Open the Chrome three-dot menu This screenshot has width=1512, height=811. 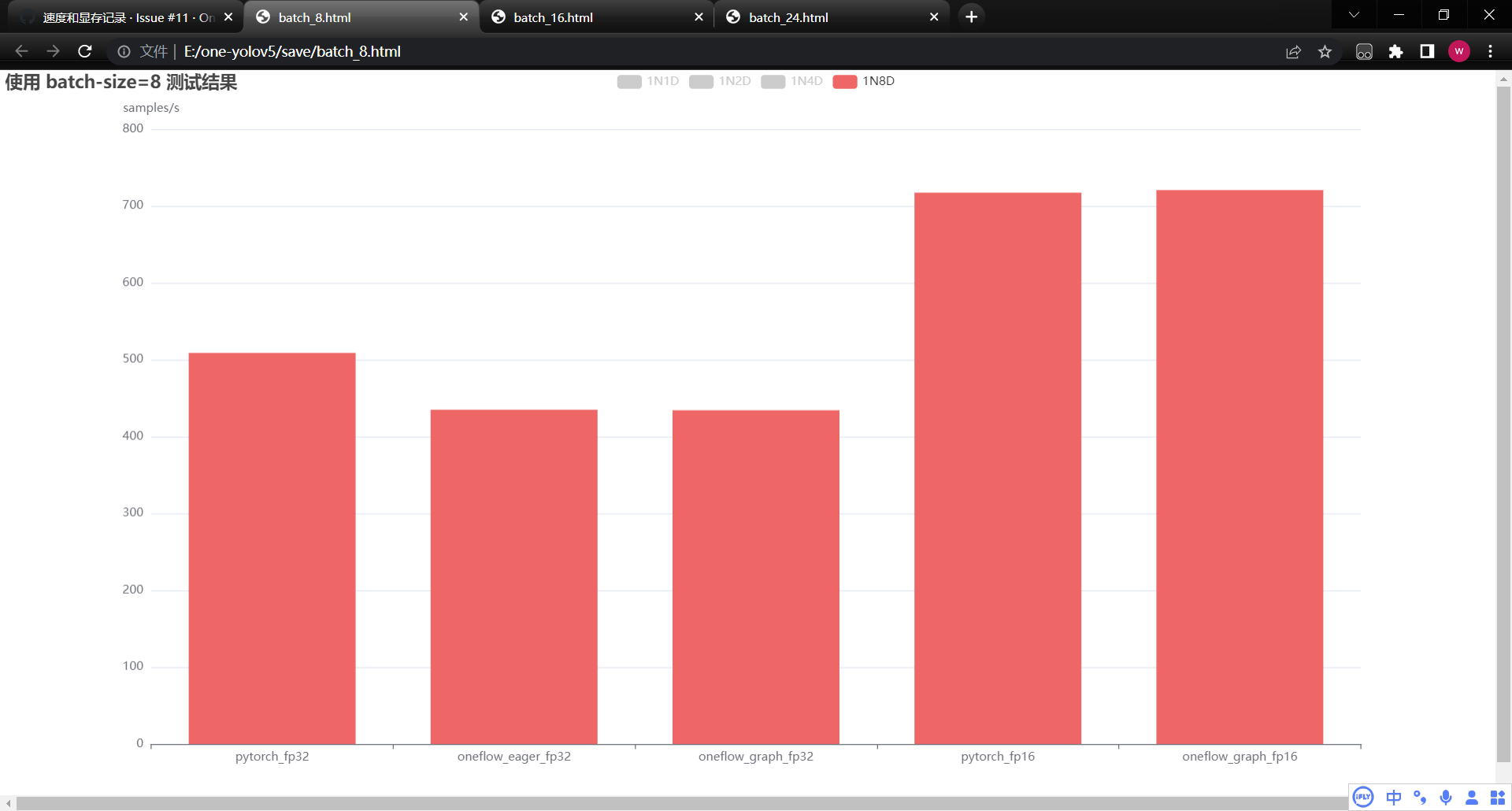point(1490,51)
